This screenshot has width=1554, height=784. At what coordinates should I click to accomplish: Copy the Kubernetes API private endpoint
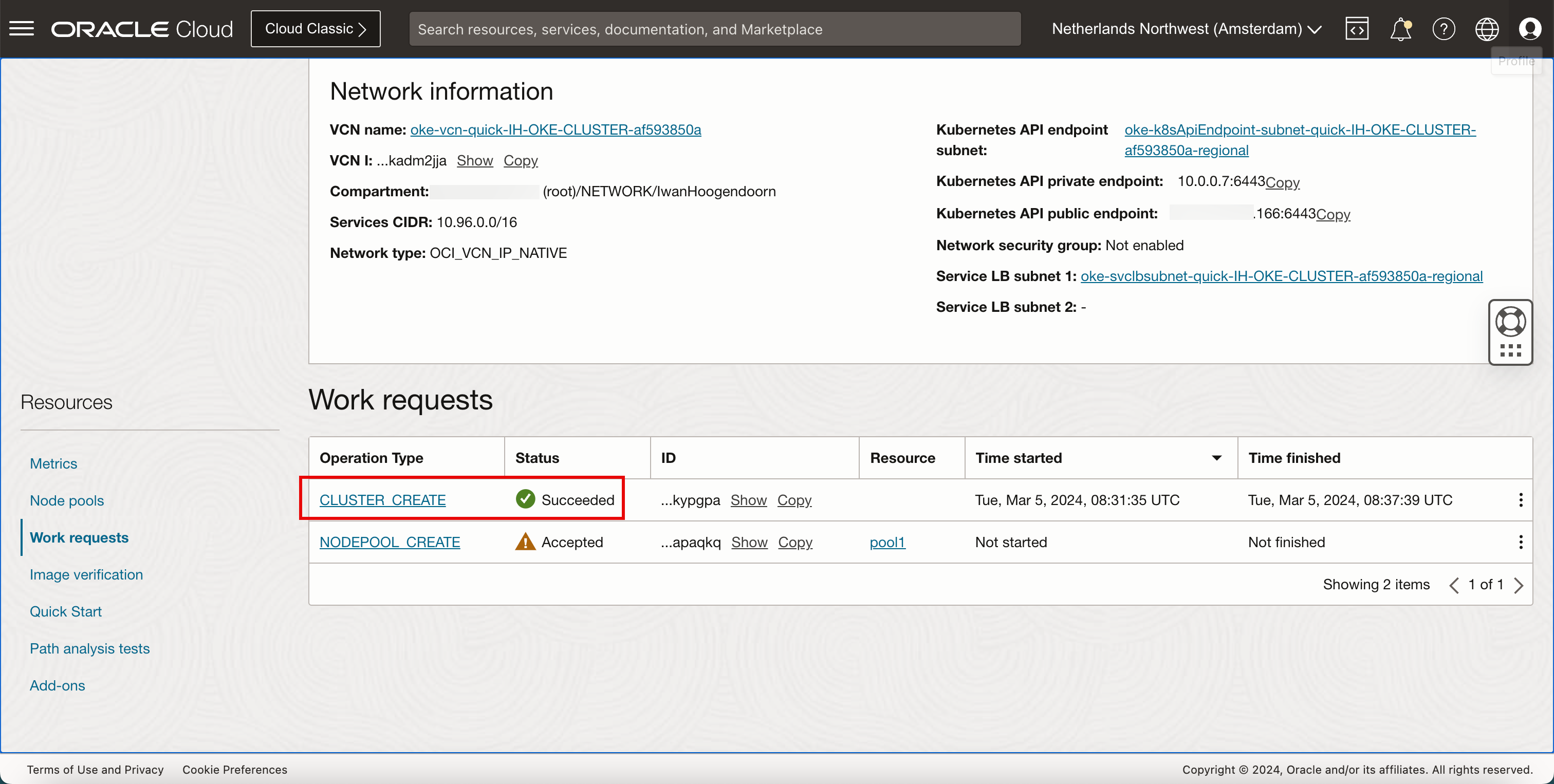pyautogui.click(x=1282, y=182)
